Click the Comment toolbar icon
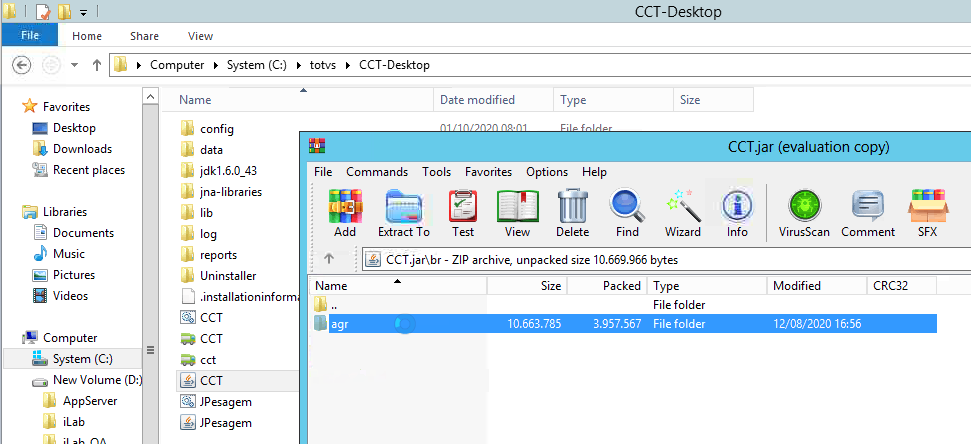The image size is (971, 444). point(868,214)
